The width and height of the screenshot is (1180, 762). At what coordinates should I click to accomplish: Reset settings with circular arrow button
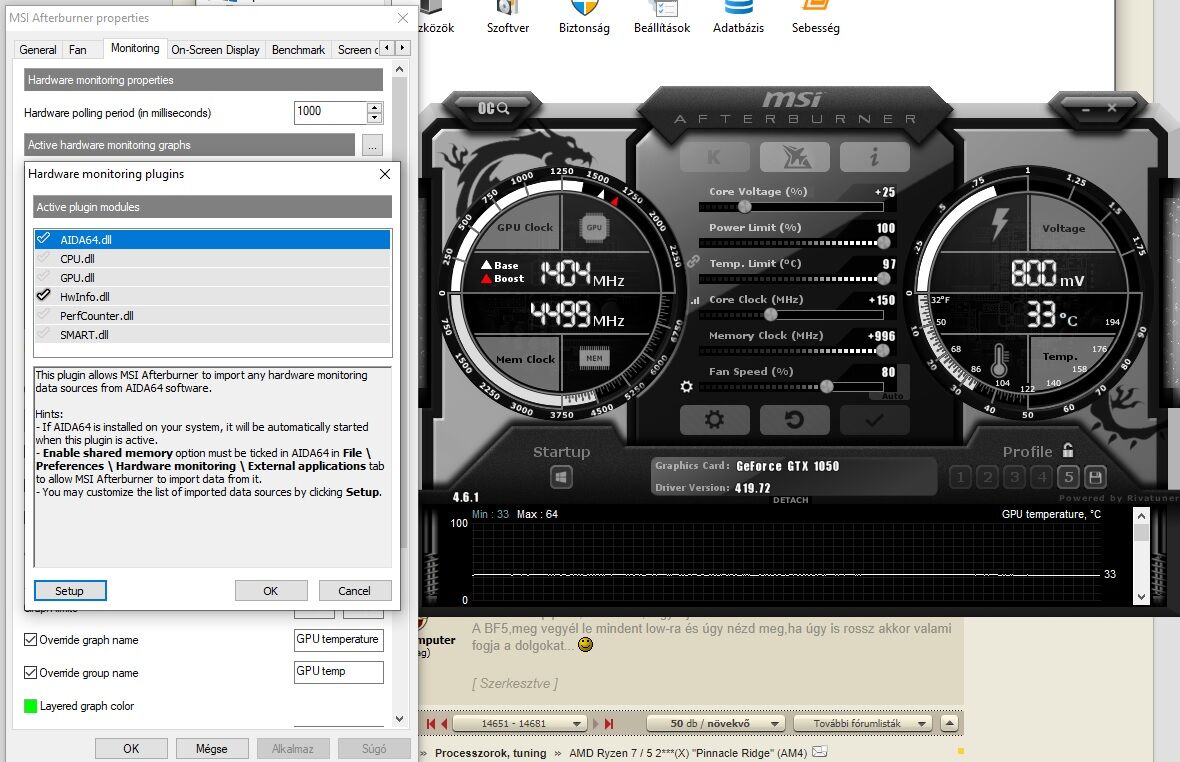tap(795, 420)
